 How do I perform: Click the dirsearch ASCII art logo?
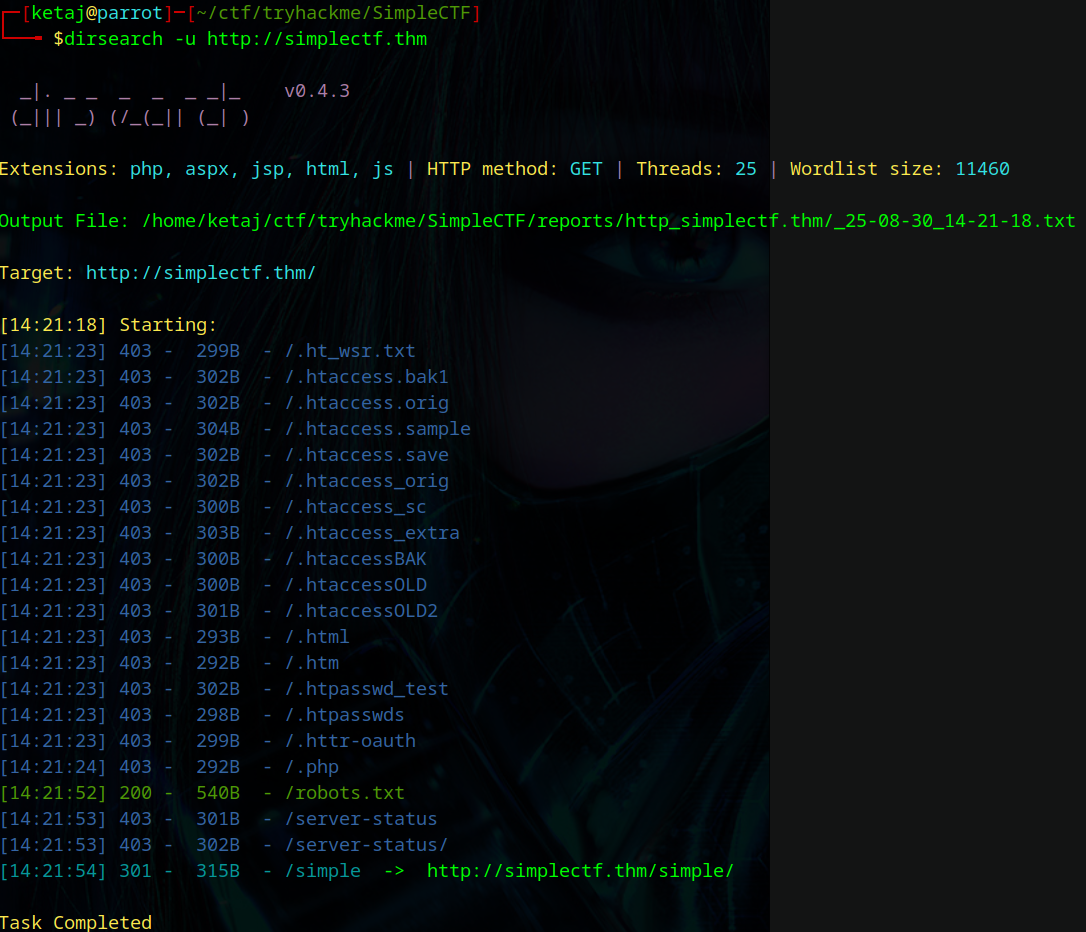tap(130, 105)
